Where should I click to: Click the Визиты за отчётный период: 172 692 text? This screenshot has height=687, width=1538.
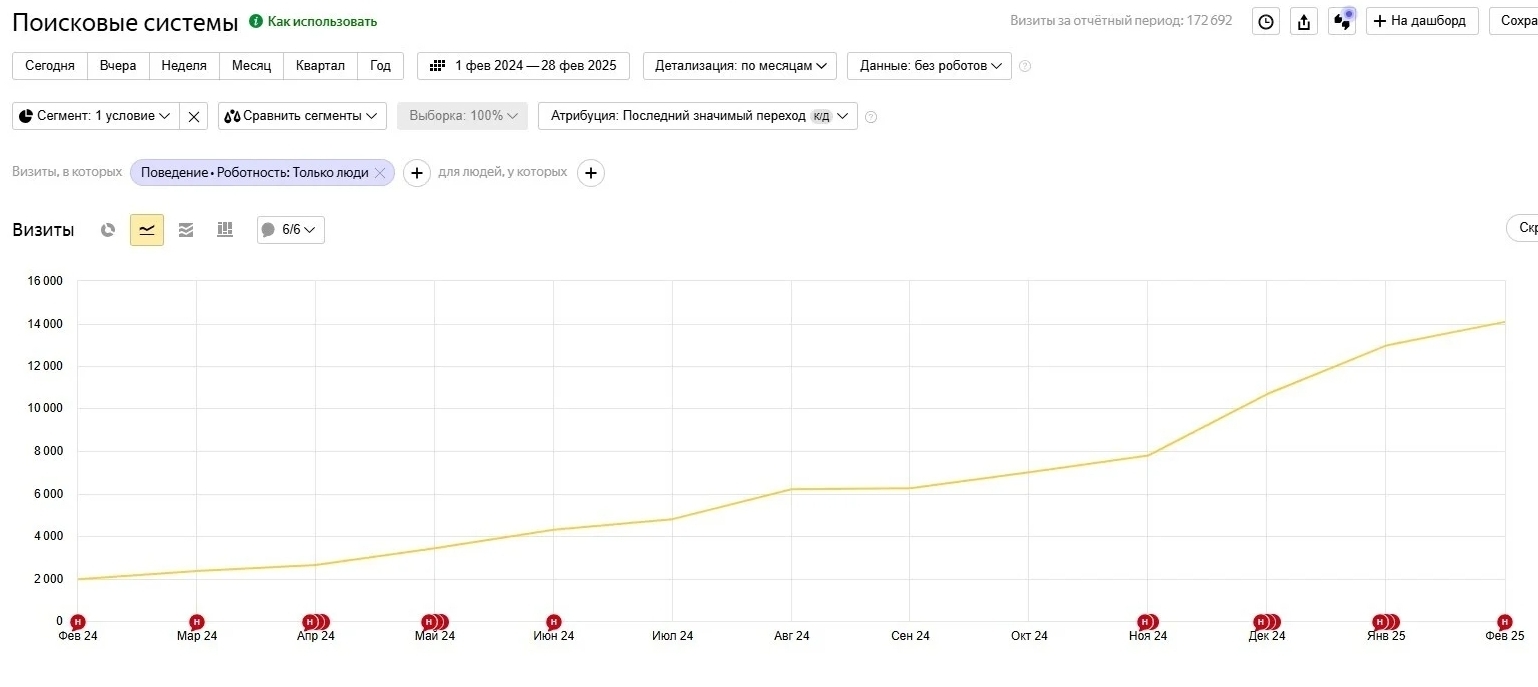1121,21
